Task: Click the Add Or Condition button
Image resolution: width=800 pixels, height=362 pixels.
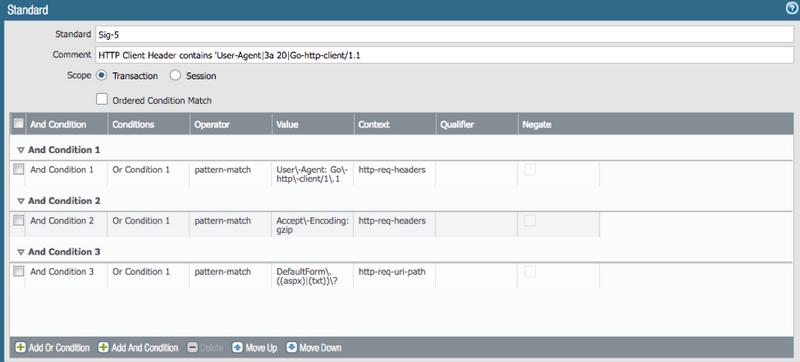Action: 53,348
